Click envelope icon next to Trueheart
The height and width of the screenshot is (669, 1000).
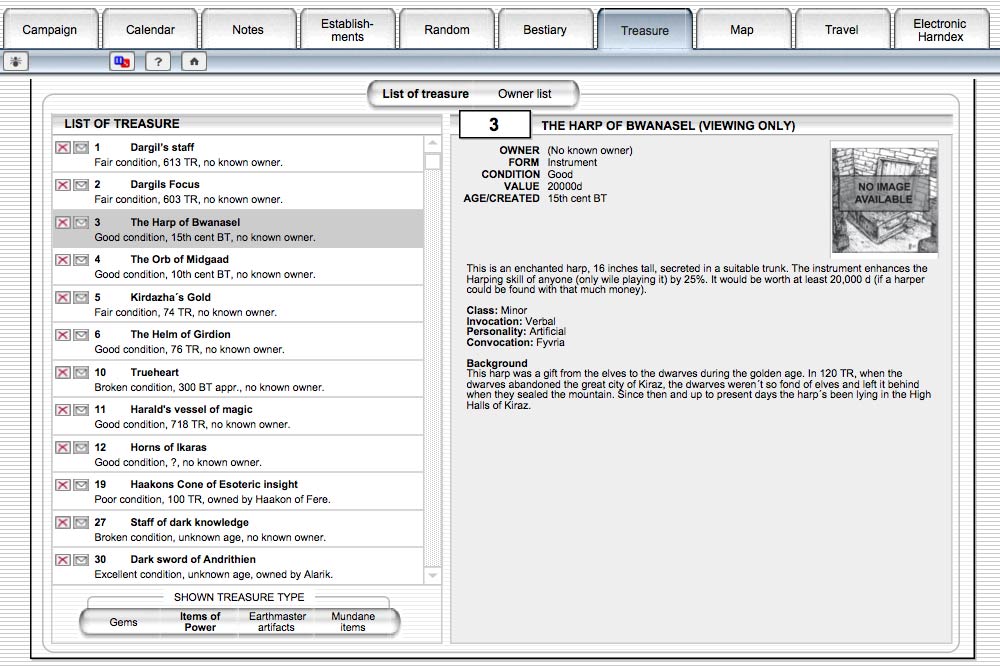pos(81,373)
